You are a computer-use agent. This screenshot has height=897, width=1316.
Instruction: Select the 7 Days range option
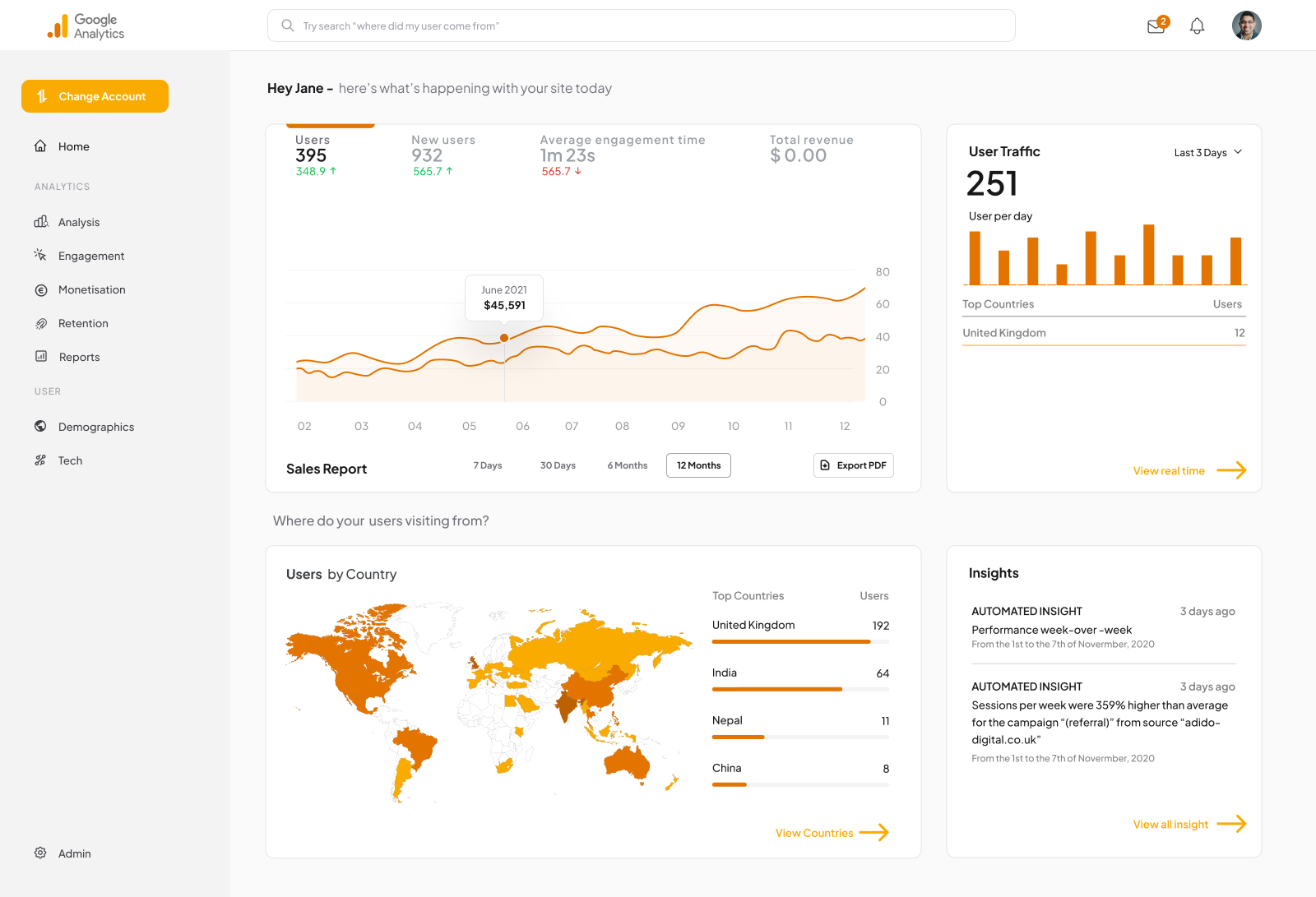tap(487, 465)
